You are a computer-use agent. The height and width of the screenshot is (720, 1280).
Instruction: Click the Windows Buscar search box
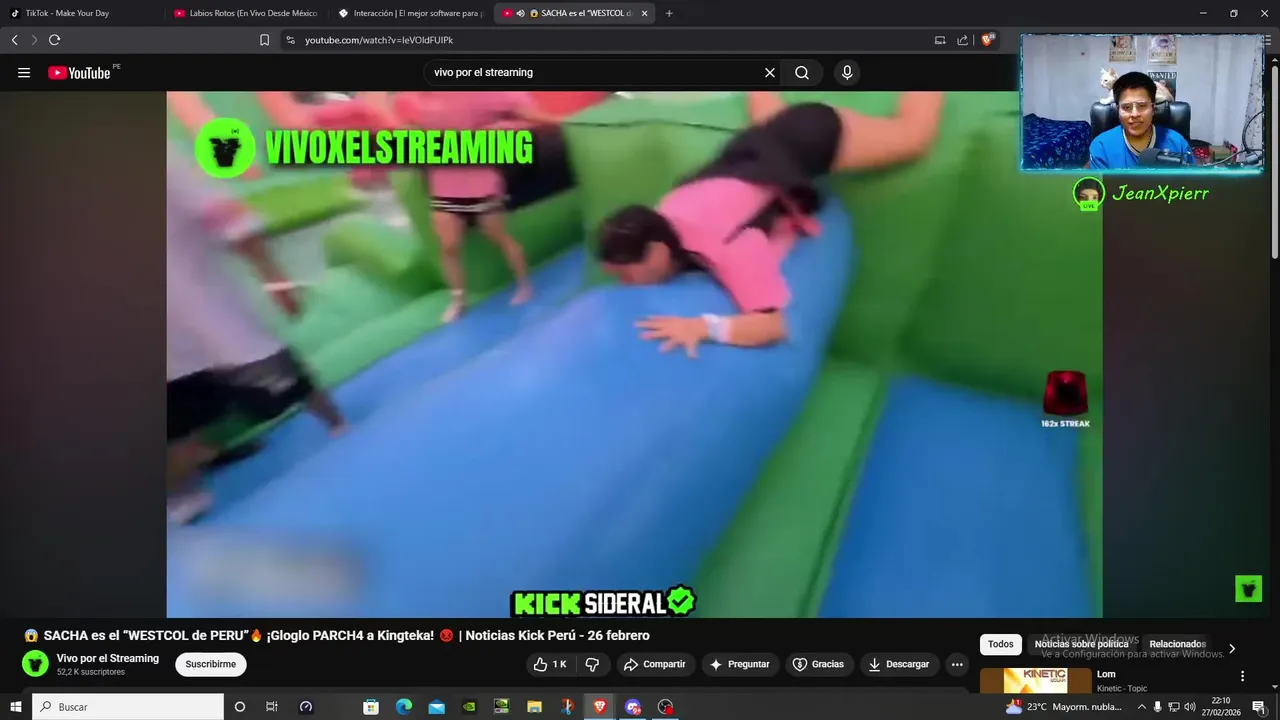tap(128, 707)
